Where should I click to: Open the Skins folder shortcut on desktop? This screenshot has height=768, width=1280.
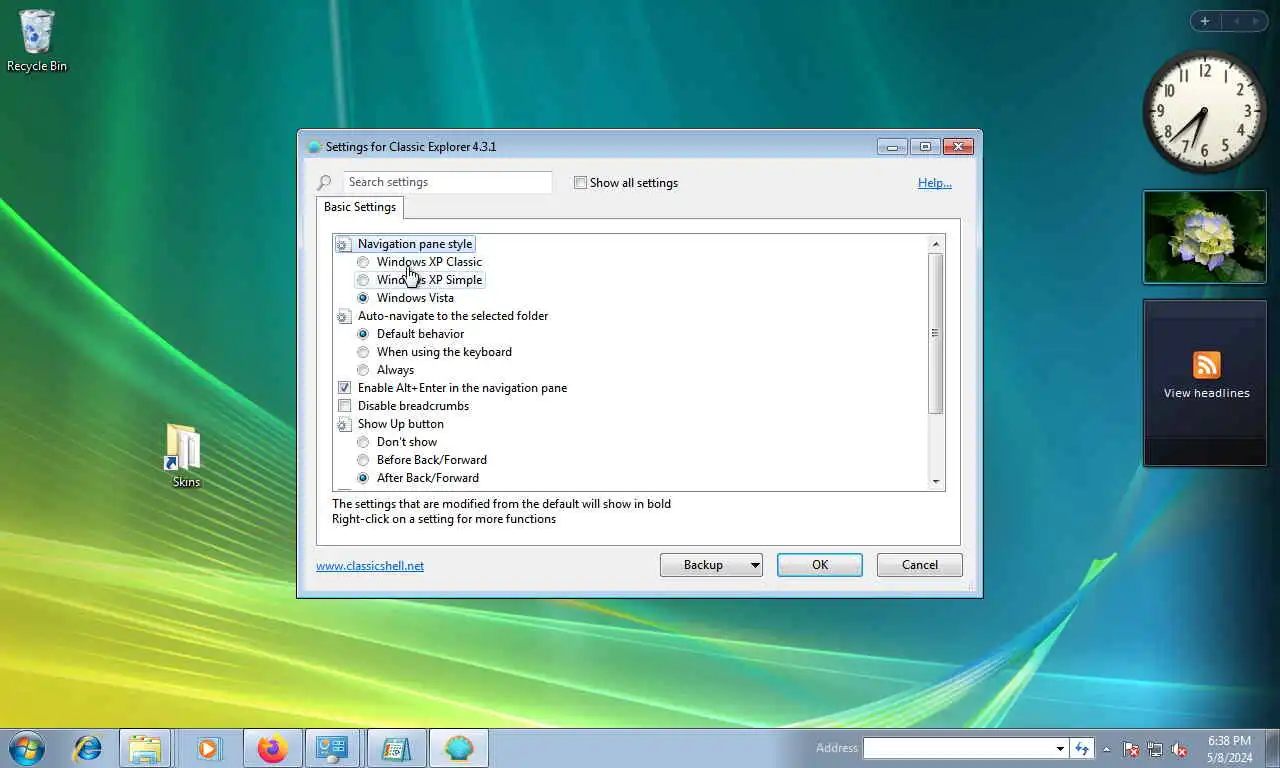185,456
